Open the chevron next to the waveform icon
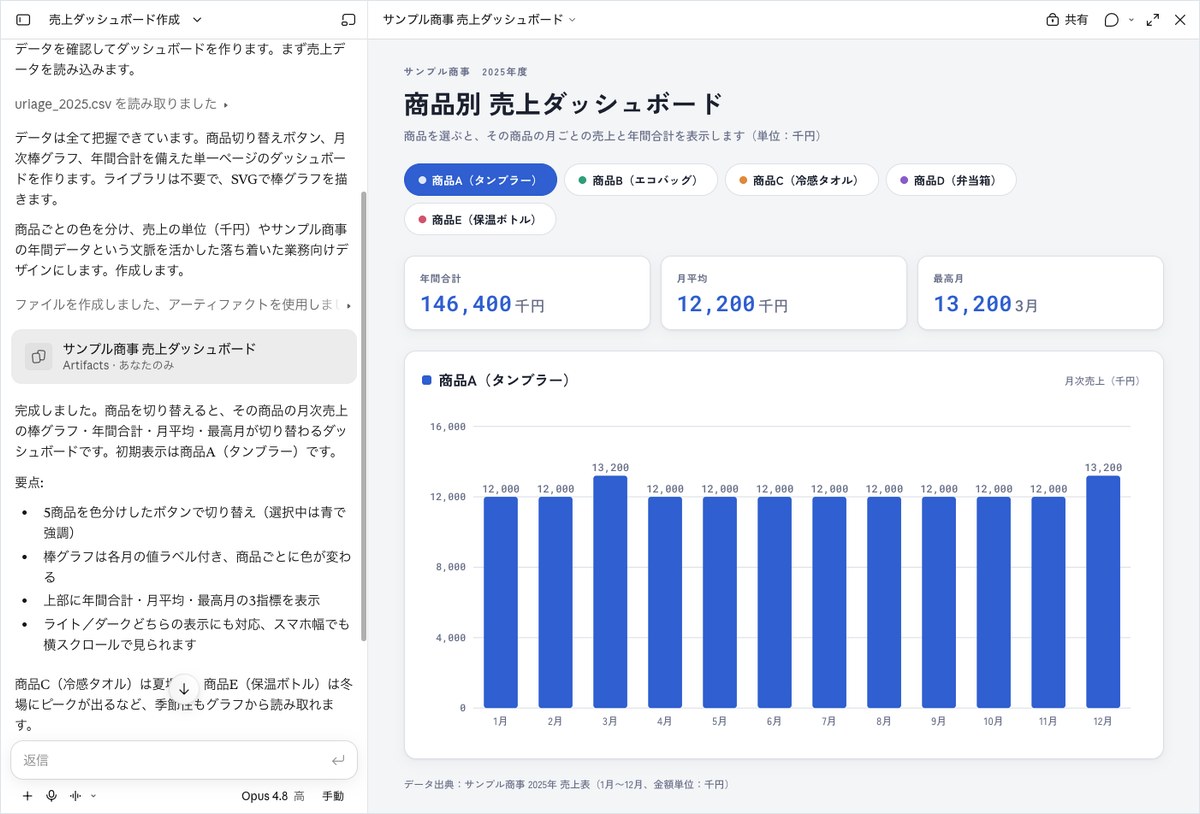 93,796
